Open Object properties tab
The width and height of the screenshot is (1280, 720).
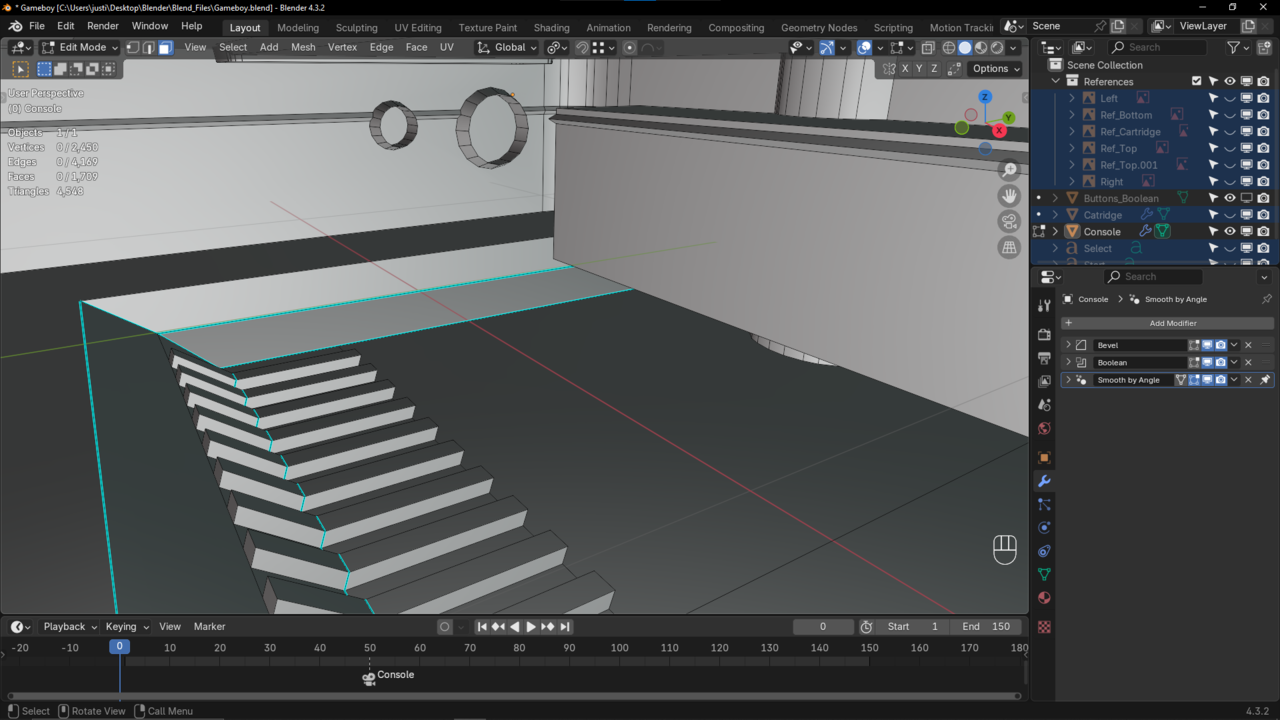click(1044, 458)
